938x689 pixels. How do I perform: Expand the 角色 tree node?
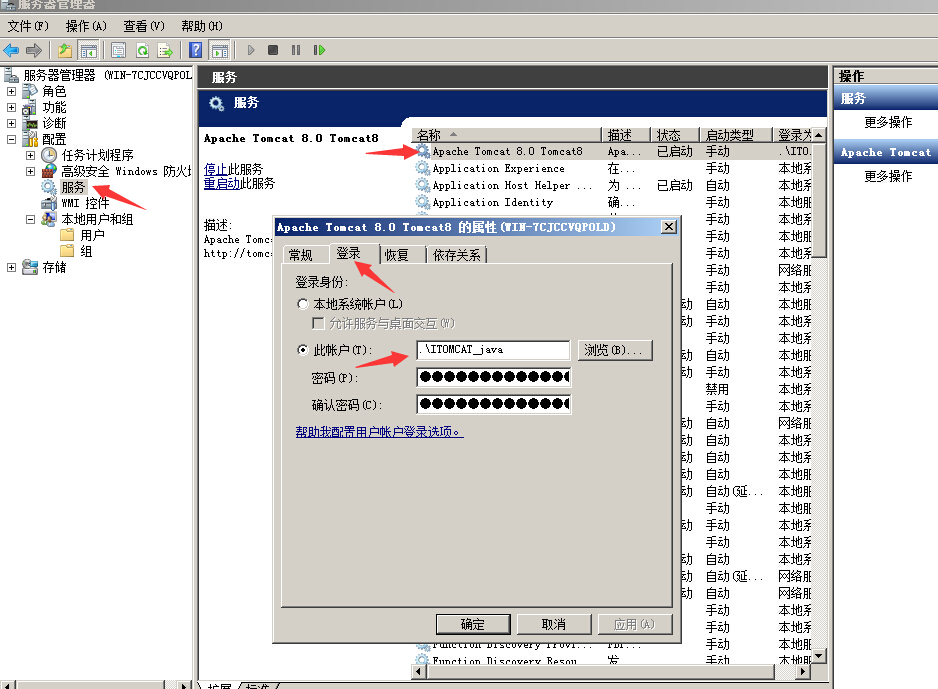[12, 92]
